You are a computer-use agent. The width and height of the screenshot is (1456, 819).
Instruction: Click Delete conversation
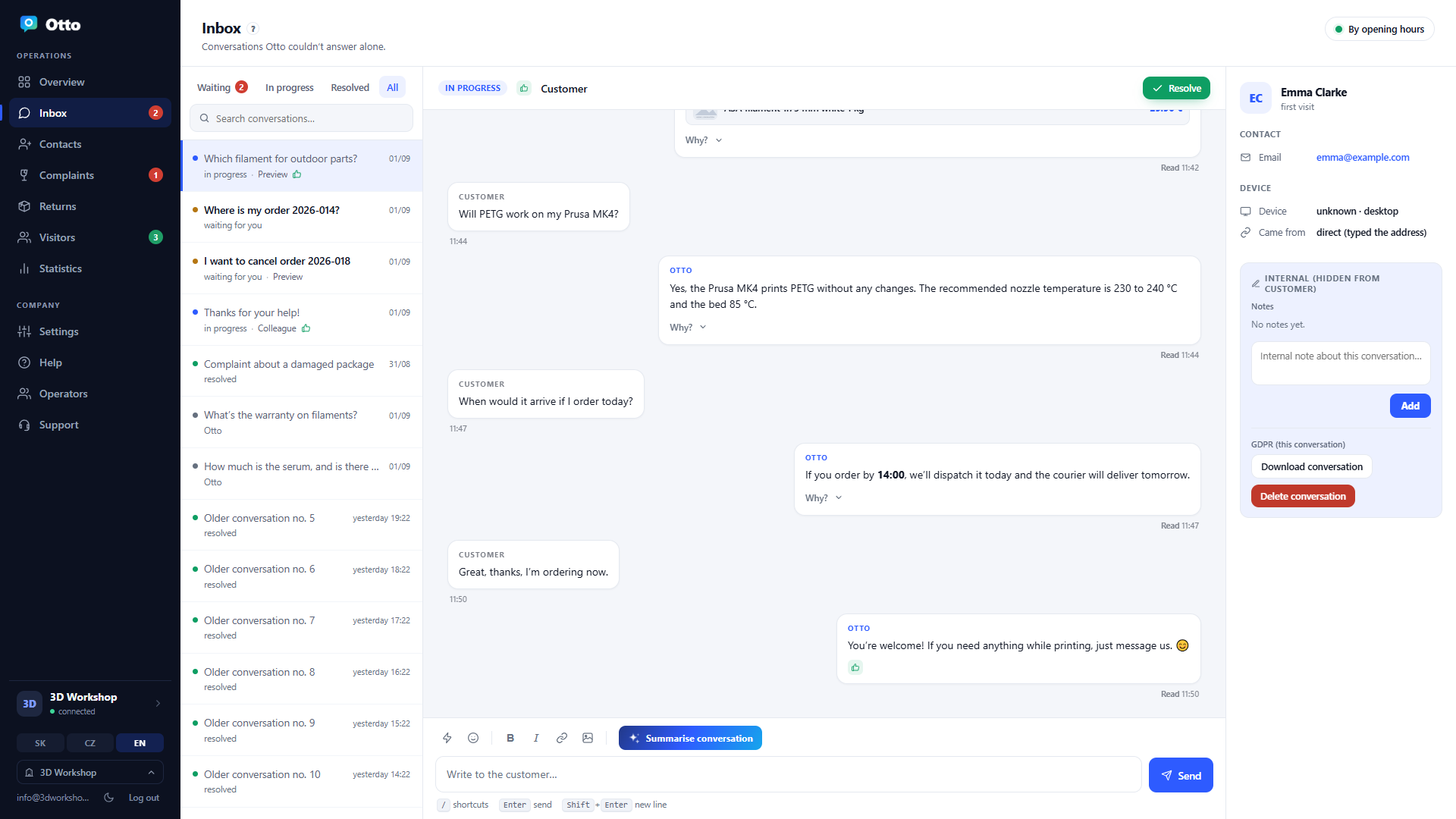1303,496
